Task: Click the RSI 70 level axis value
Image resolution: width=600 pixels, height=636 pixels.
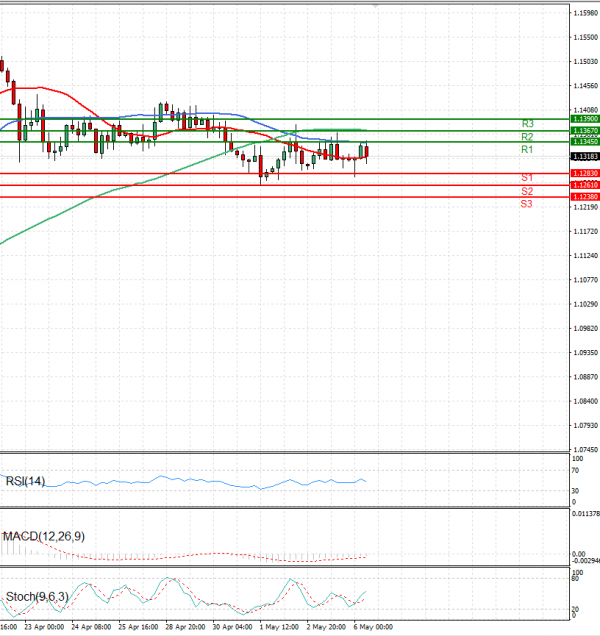Action: click(x=575, y=471)
